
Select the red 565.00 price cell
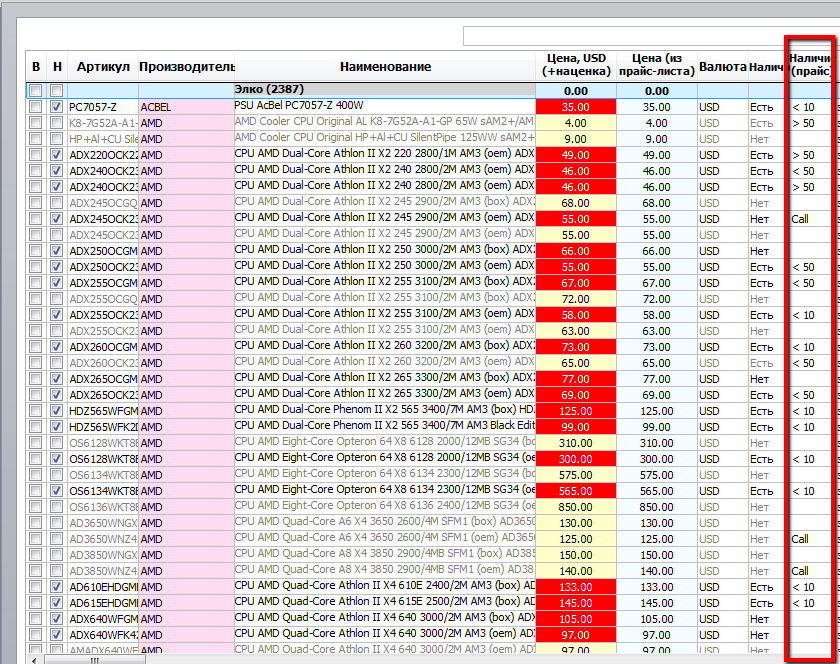(576, 491)
